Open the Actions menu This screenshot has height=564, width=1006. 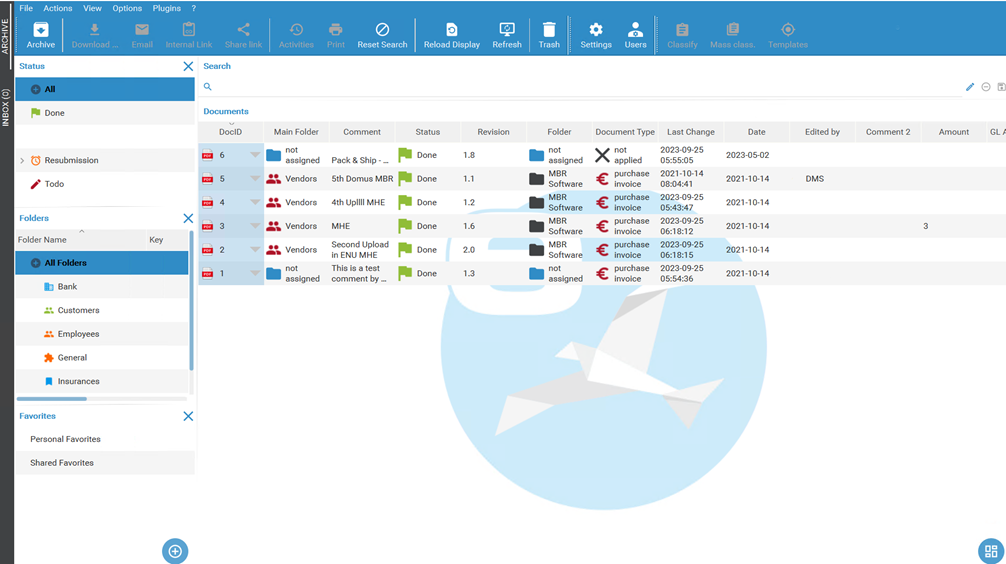pos(57,8)
